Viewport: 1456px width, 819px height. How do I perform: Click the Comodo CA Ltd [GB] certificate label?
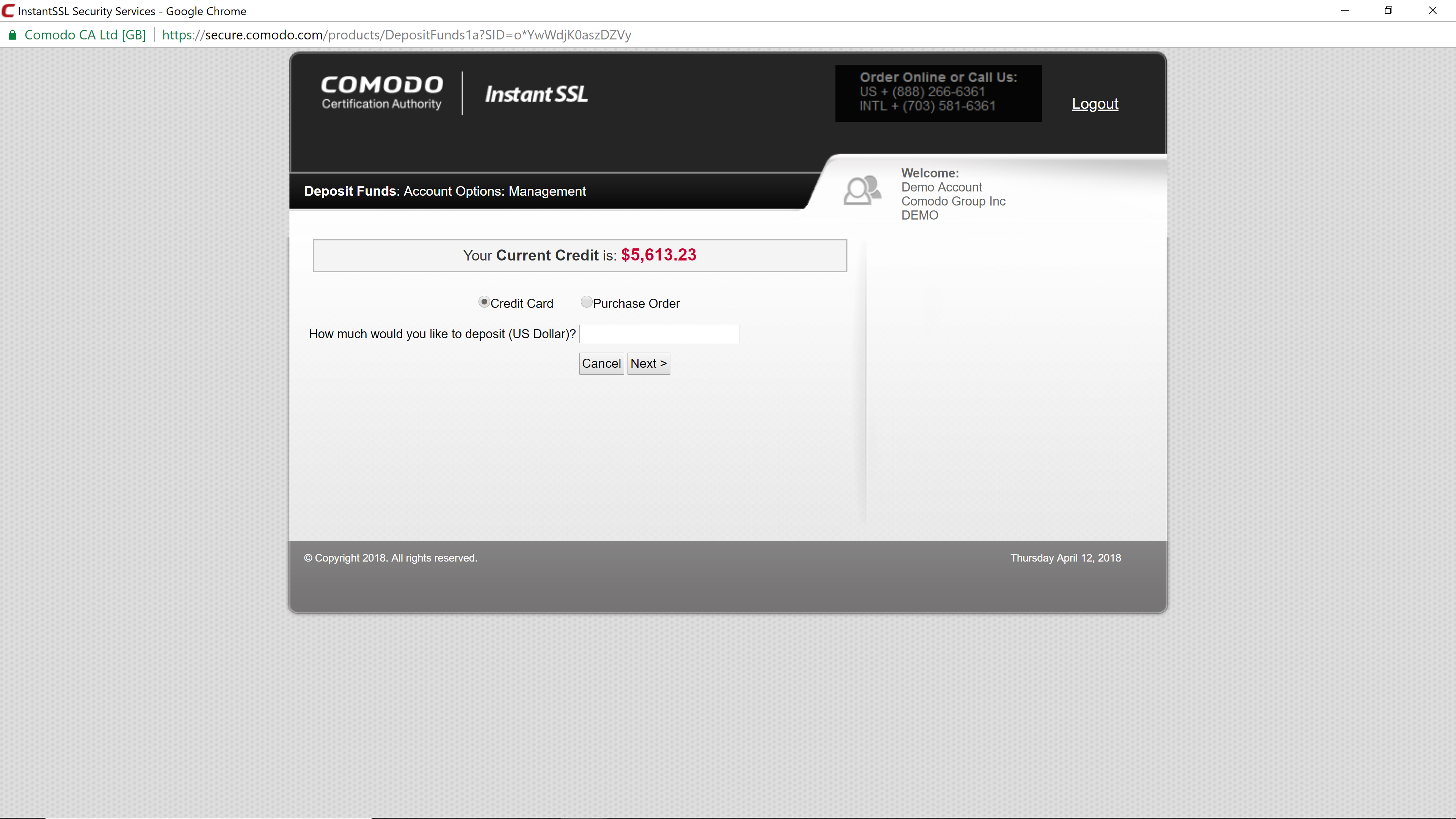coord(85,35)
